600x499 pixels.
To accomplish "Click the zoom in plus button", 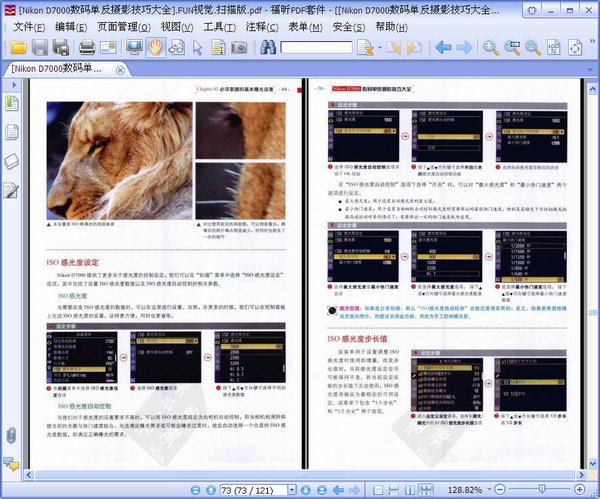I will tap(579, 489).
